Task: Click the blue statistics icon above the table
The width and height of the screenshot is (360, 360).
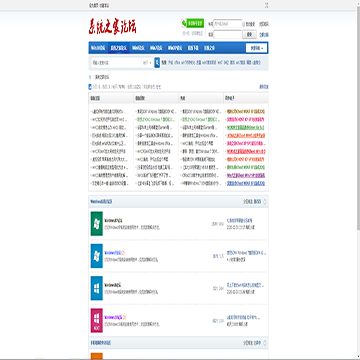Action: point(90,87)
